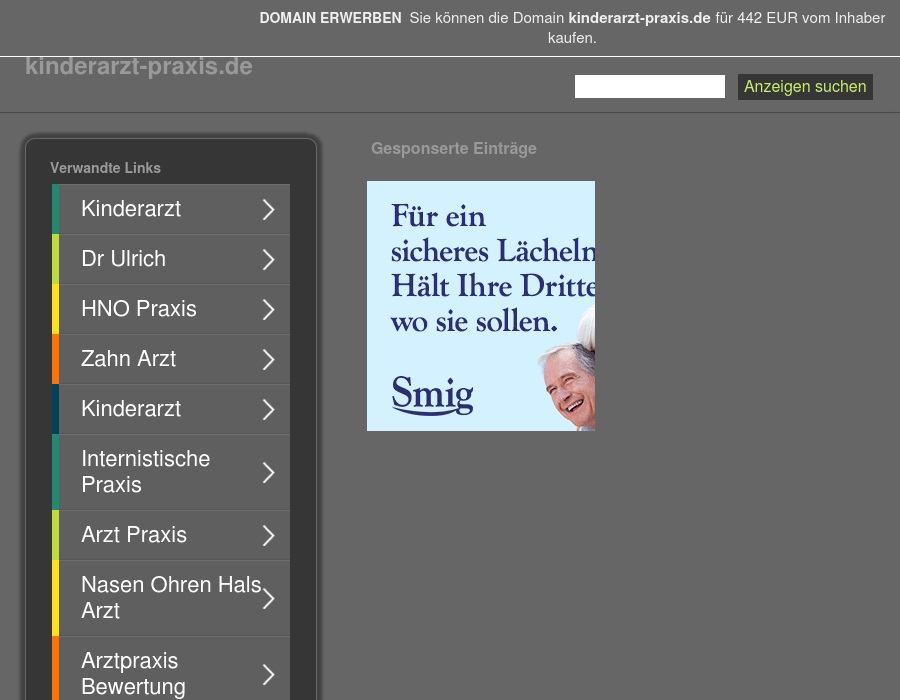Image resolution: width=900 pixels, height=700 pixels.
Task: Click the chevron on the topmost Kinderarzt entry
Action: tap(268, 210)
